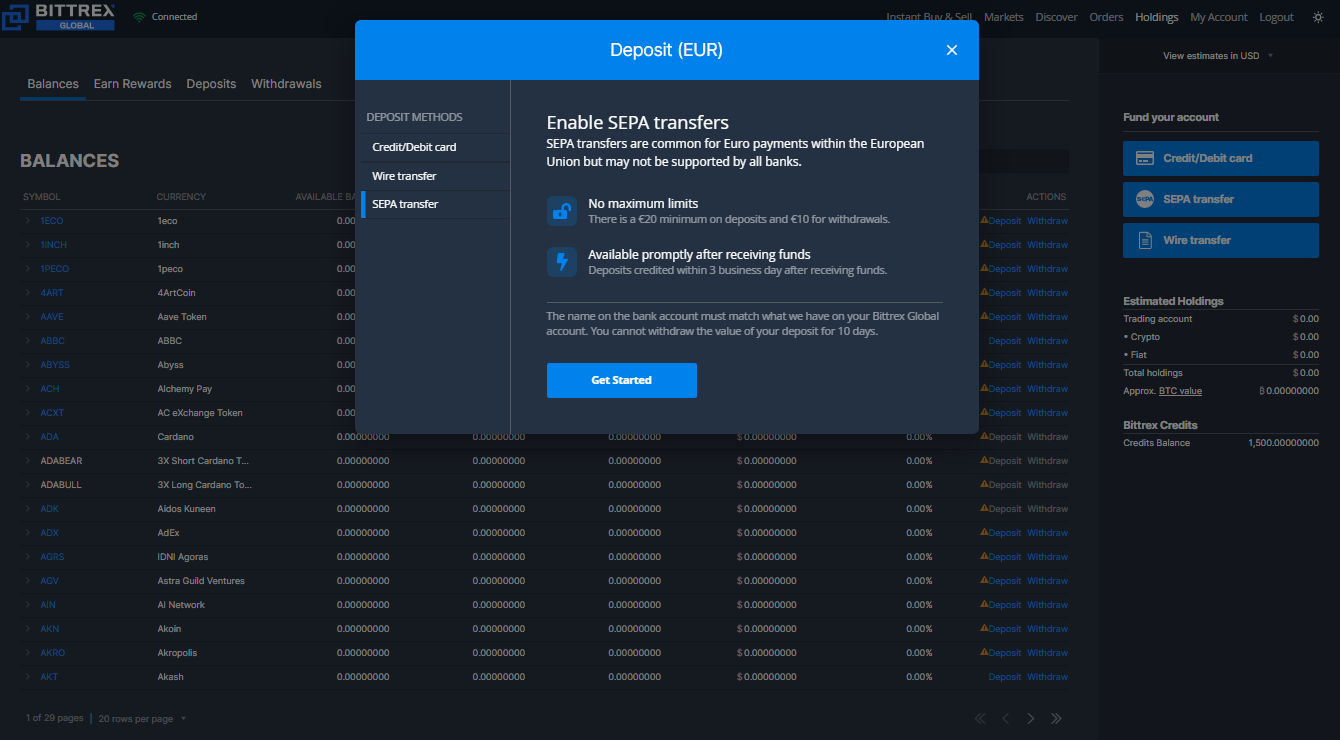1340x740 pixels.
Task: Expand the AAVE row chevron
Action: click(28, 317)
